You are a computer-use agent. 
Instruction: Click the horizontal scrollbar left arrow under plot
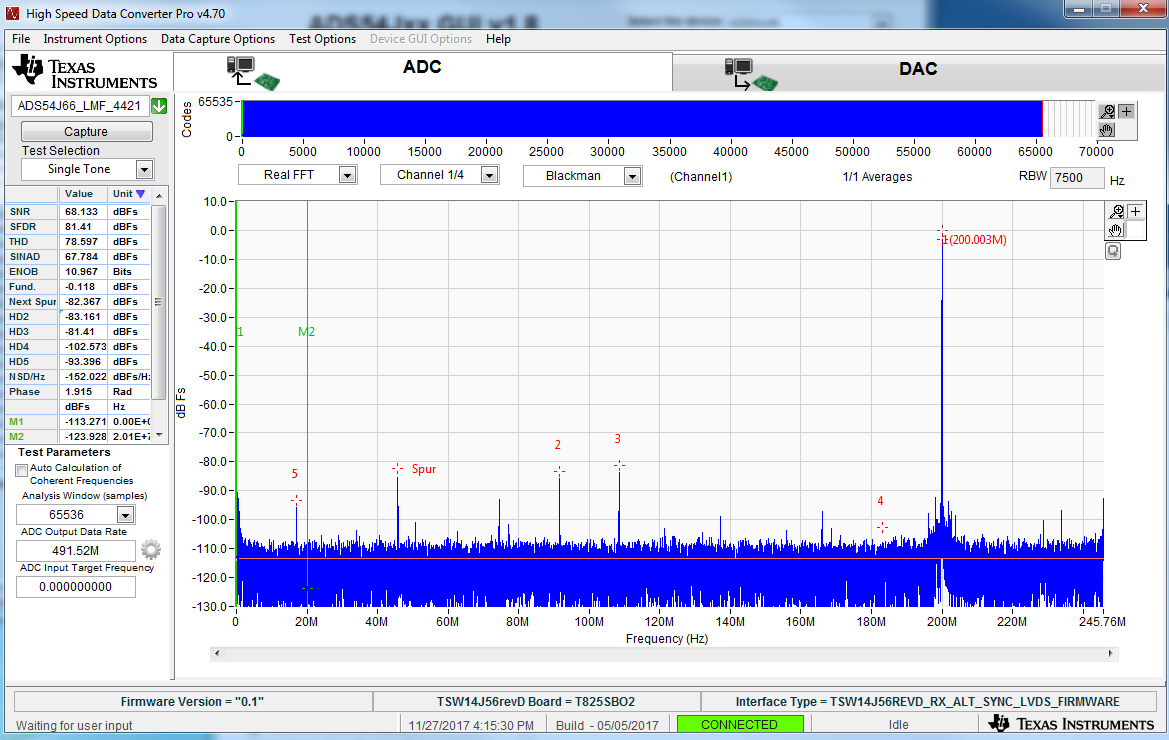(x=217, y=654)
